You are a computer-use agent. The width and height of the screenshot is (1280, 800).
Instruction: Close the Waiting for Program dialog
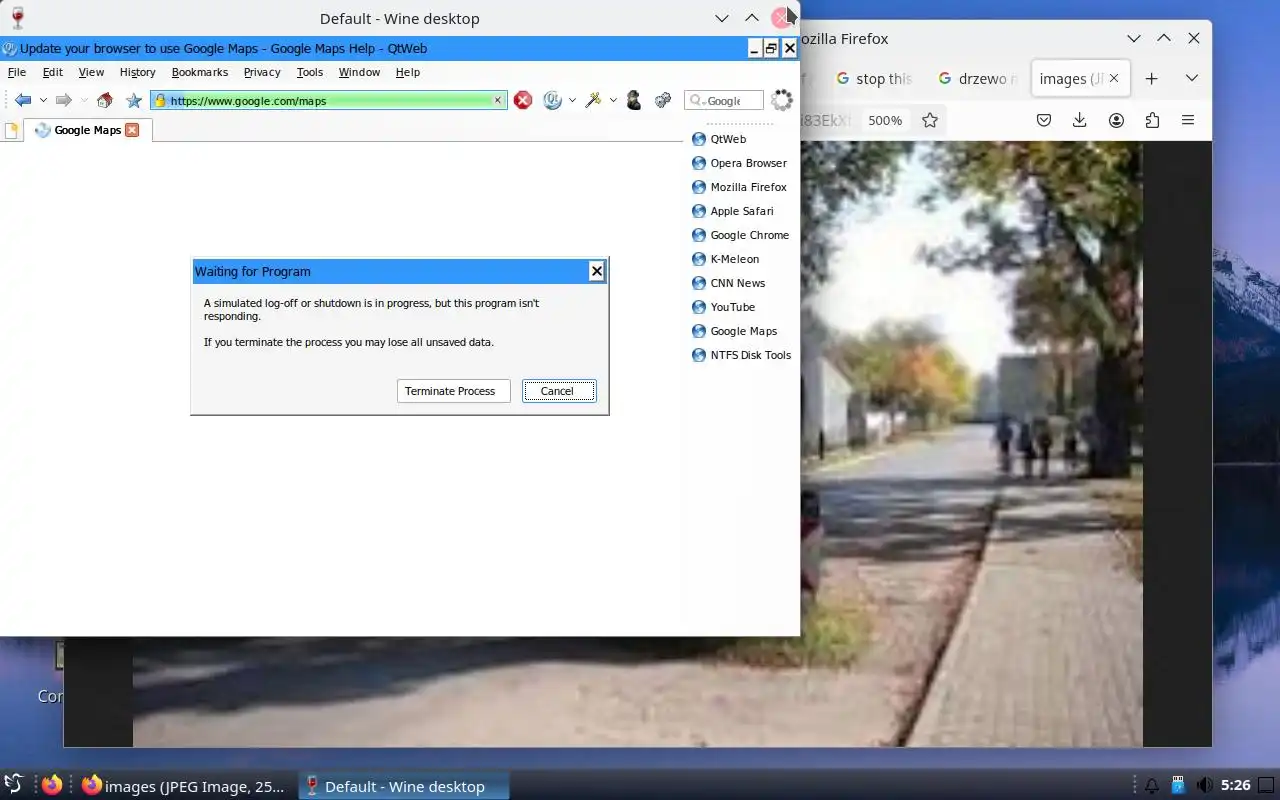point(597,271)
